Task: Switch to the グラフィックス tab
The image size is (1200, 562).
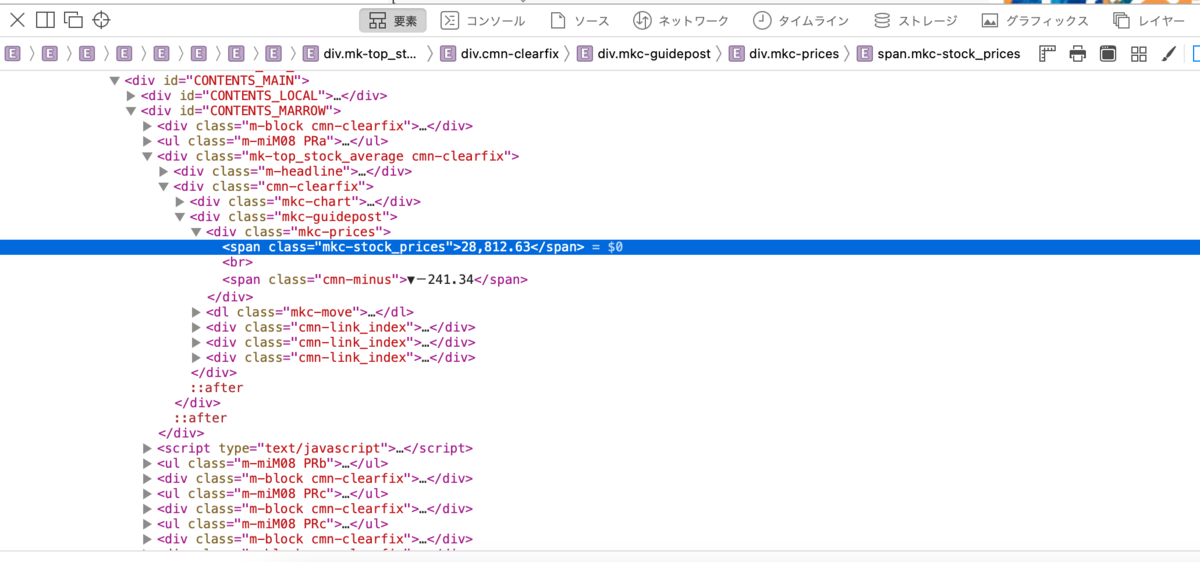Action: pyautogui.click(x=1035, y=20)
